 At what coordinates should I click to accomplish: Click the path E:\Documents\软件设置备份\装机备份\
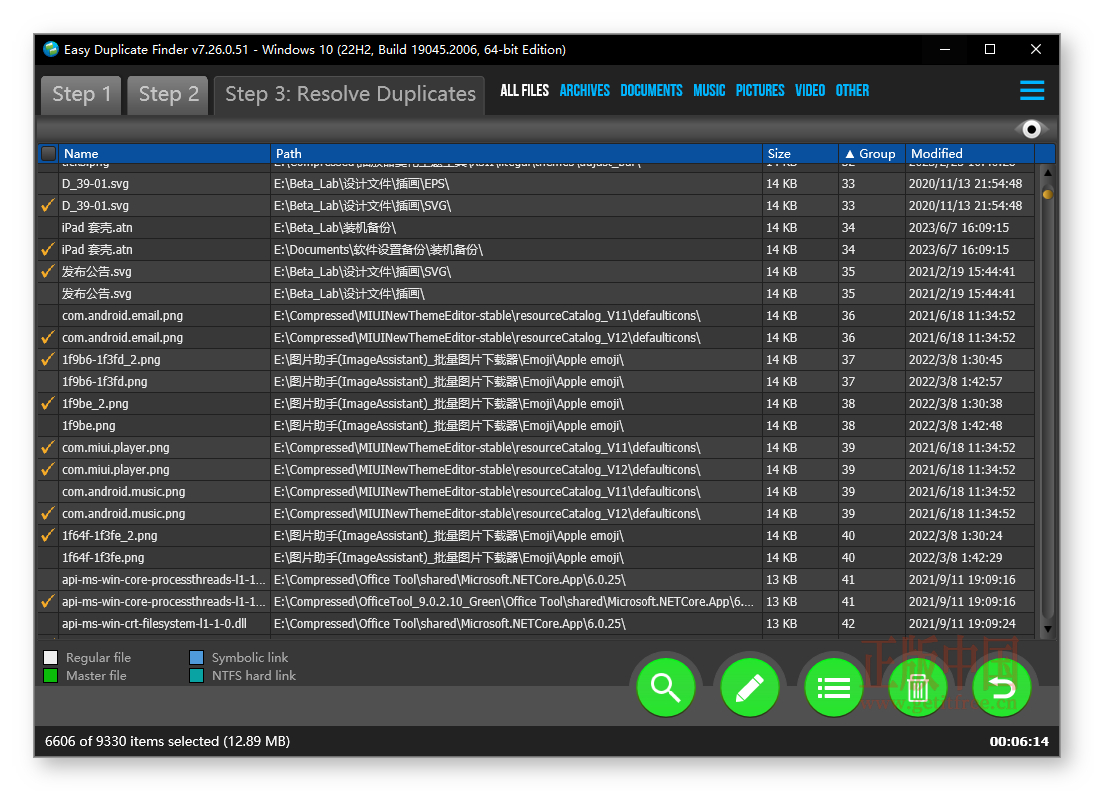(x=378, y=250)
